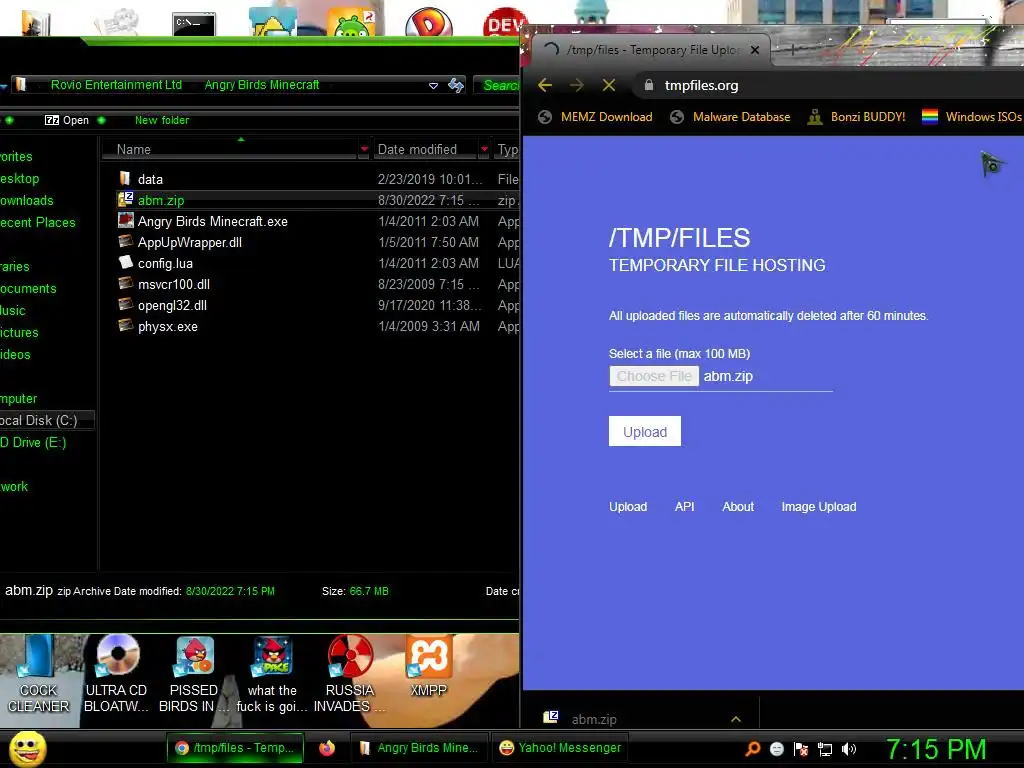Select AppUpWrapper.dll in file list

coord(189,242)
